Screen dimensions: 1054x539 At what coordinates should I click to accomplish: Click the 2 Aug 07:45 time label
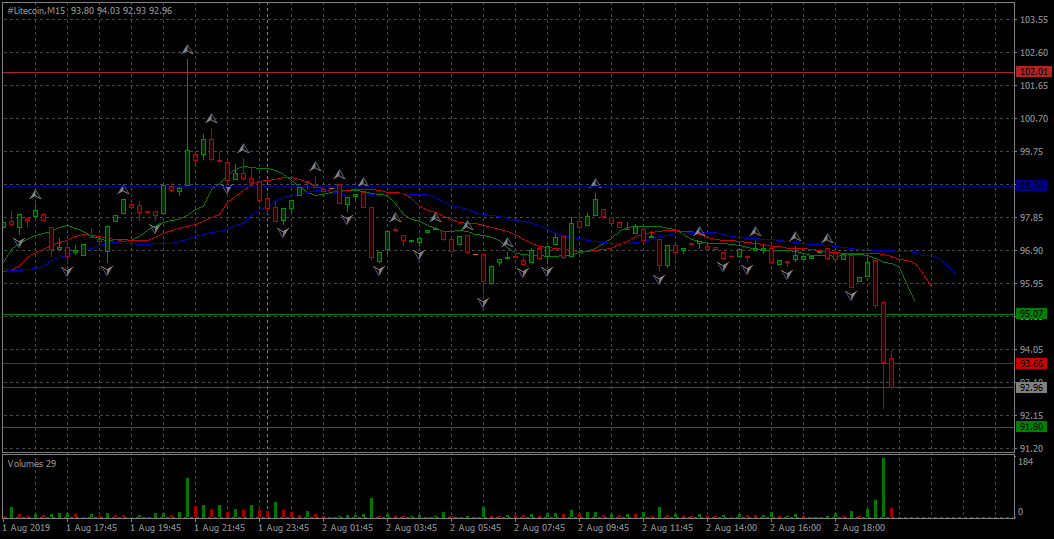538,528
